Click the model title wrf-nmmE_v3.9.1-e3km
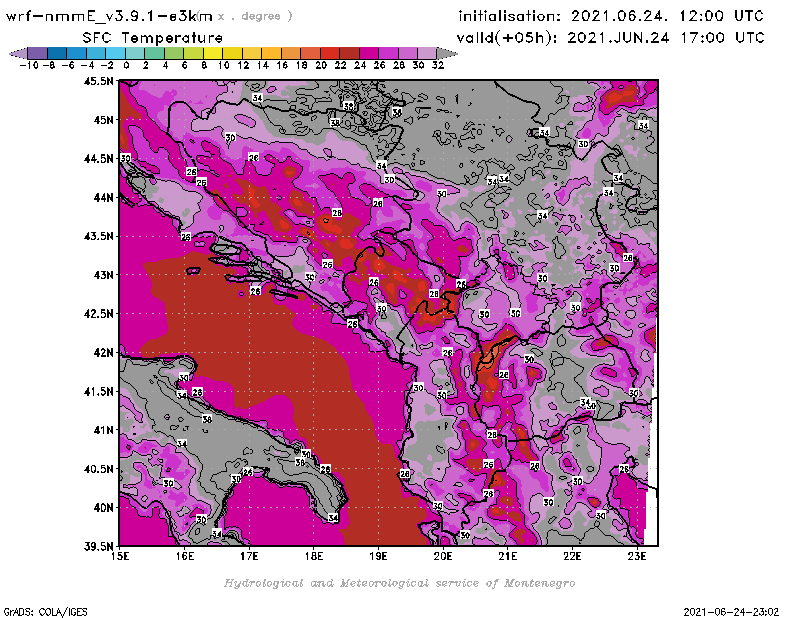The width and height of the screenshot is (800, 618). [x=109, y=16]
